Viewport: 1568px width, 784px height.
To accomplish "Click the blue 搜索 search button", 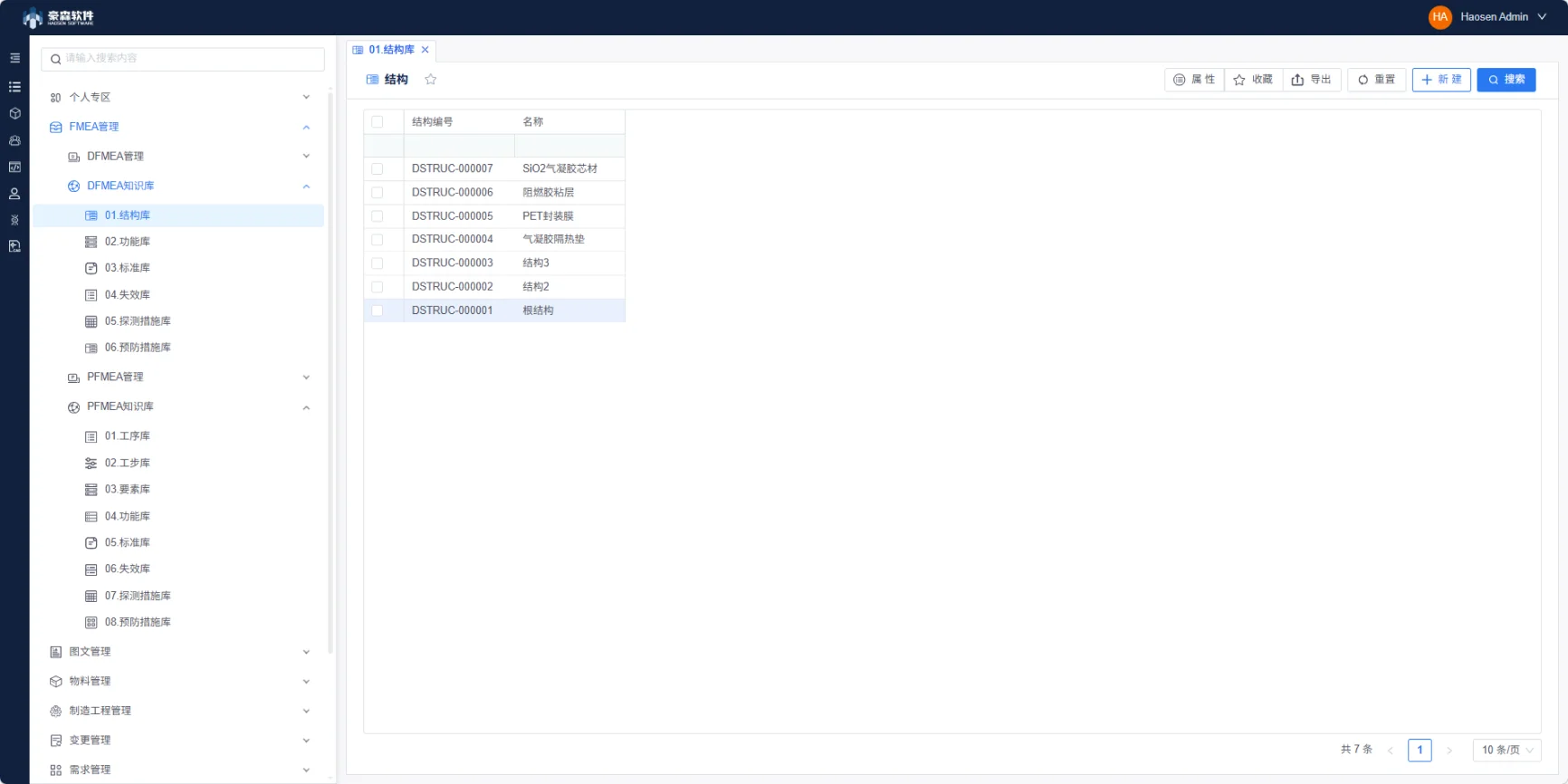I will coord(1506,80).
